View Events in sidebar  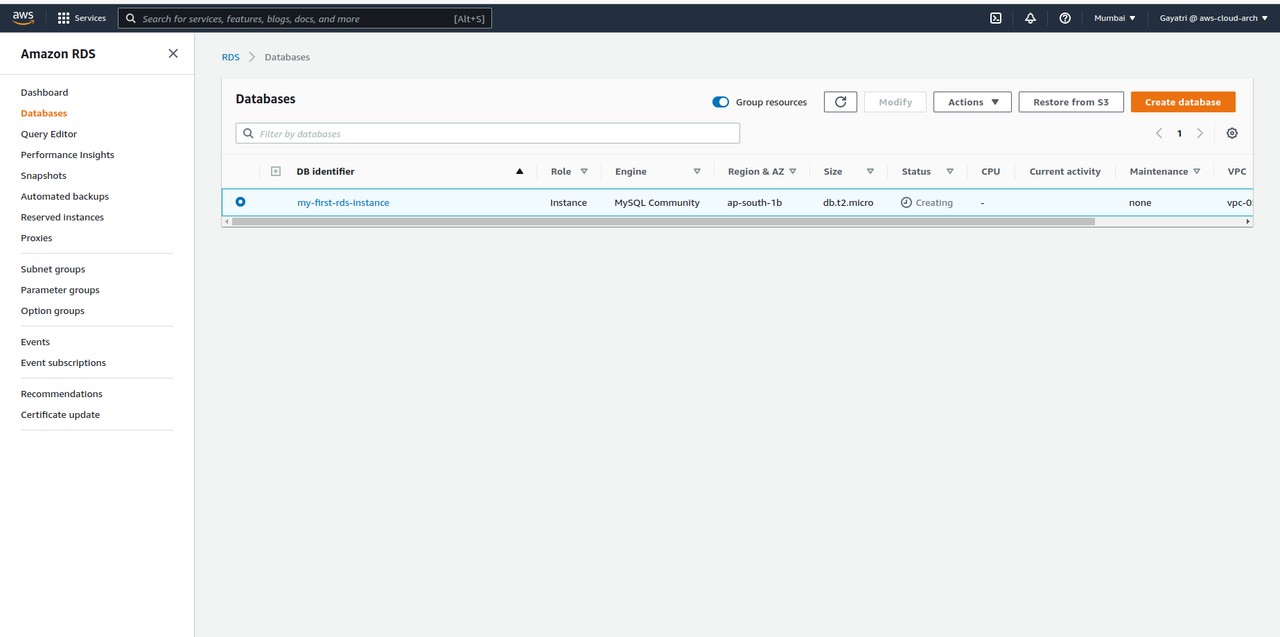pos(35,342)
